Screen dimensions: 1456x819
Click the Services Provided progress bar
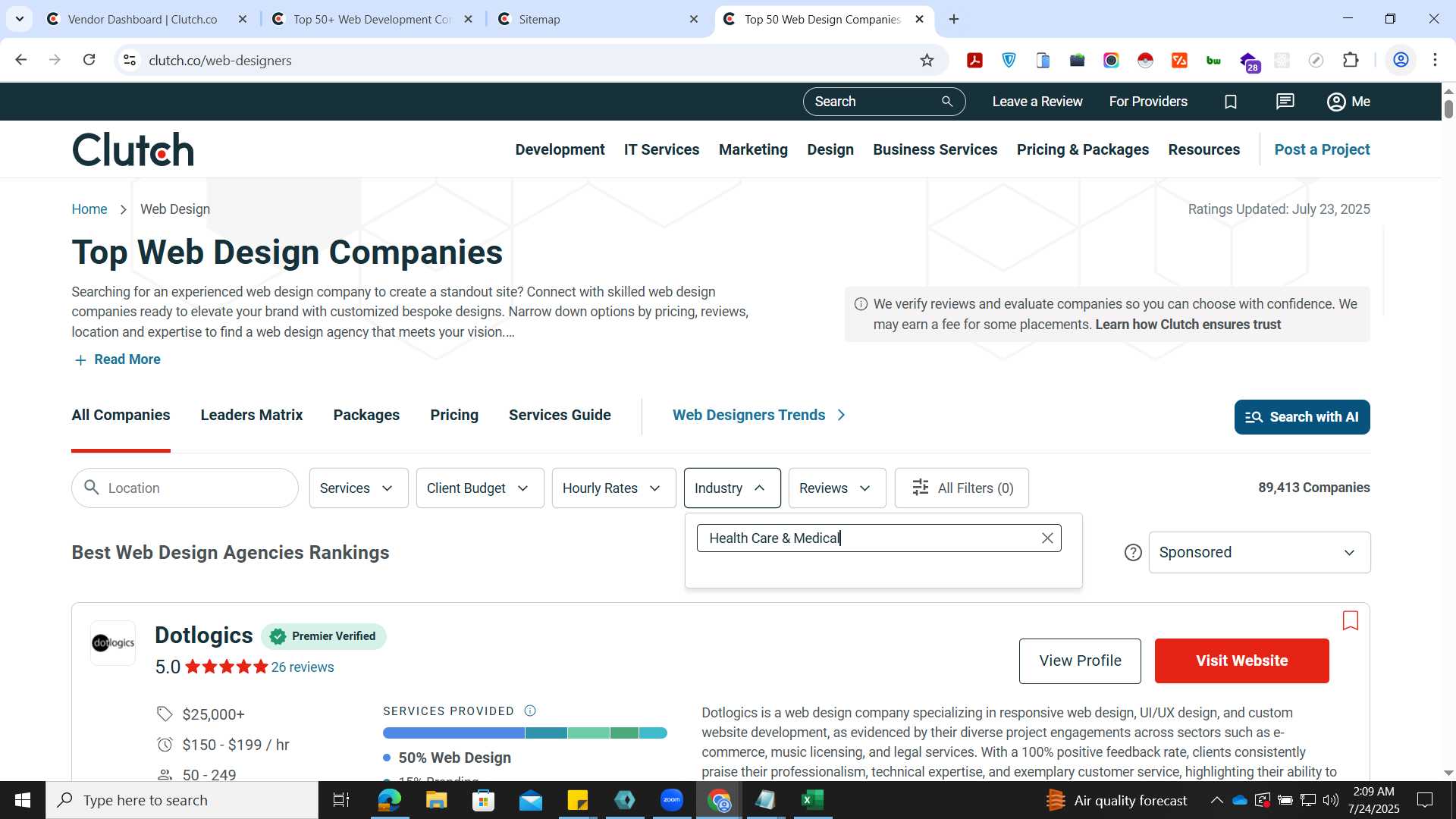pos(525,733)
